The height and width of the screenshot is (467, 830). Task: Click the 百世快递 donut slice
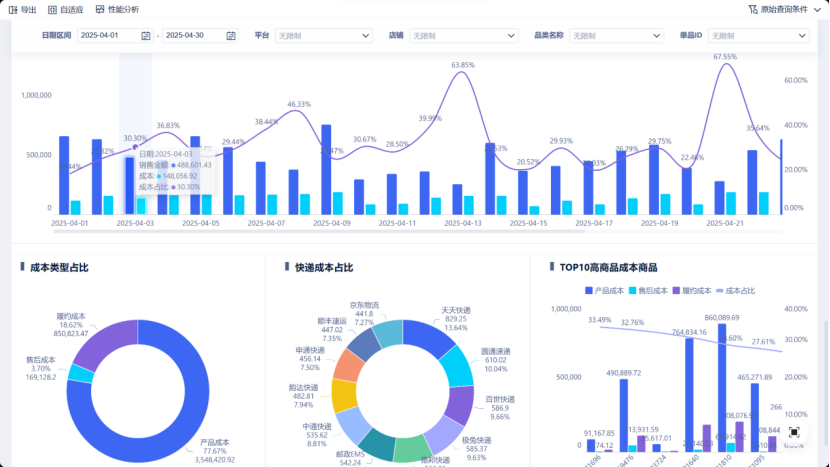pos(460,405)
